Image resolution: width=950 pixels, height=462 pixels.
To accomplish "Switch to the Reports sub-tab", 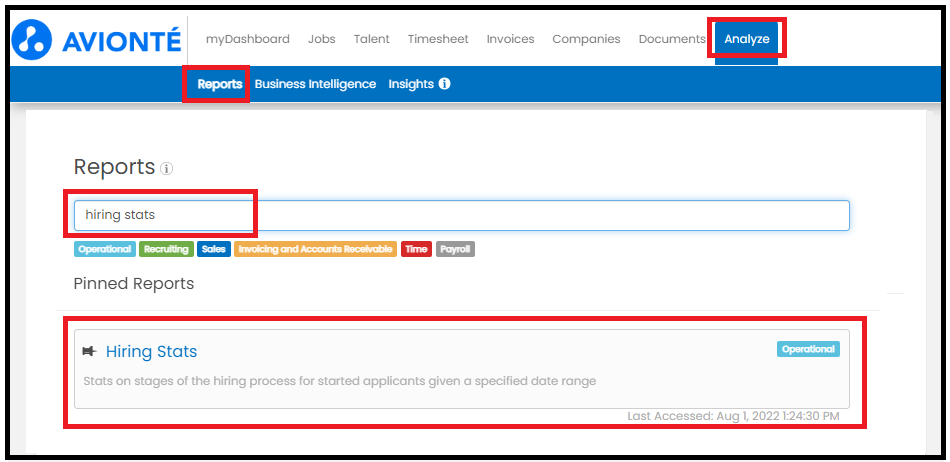I will 219,84.
